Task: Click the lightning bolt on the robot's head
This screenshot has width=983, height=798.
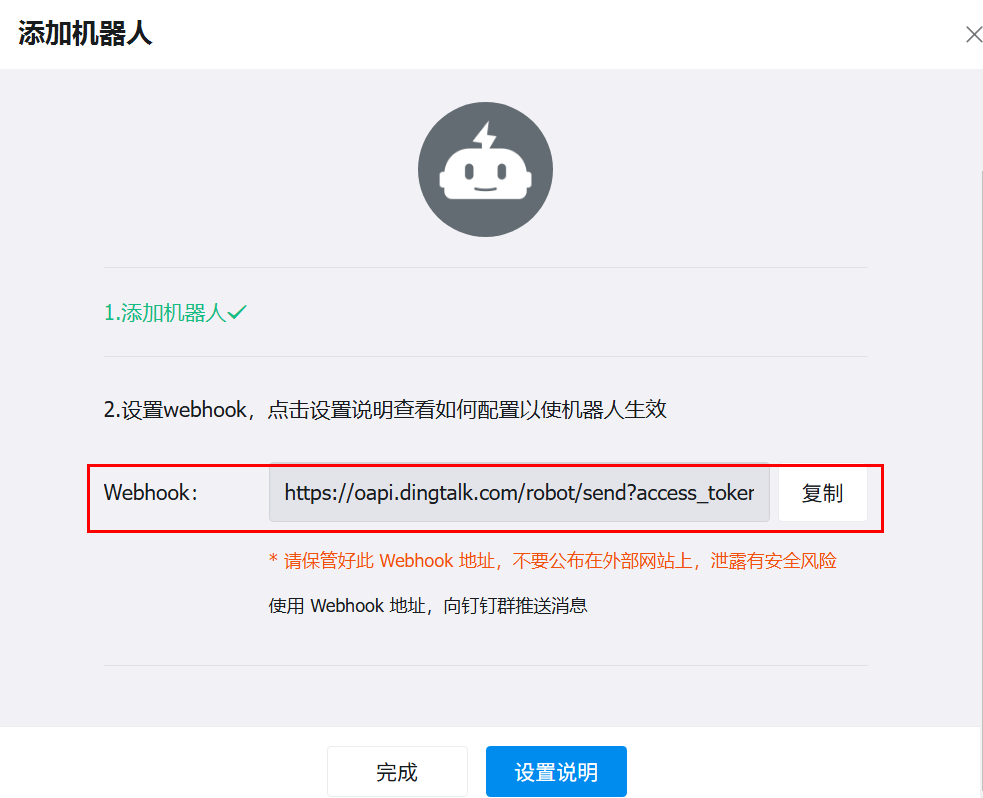Action: click(485, 136)
